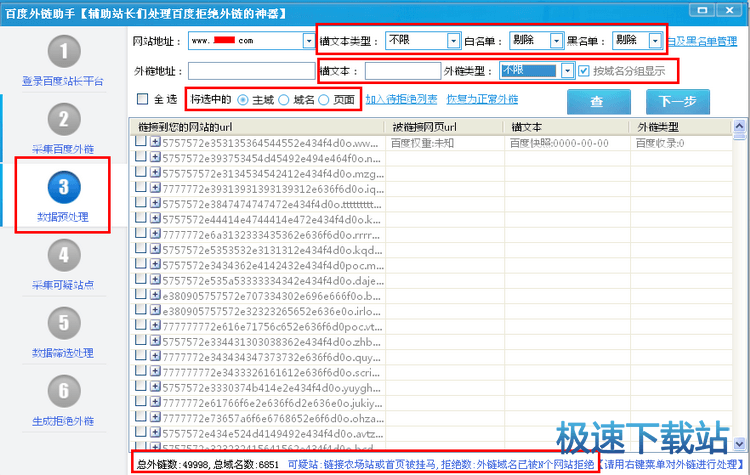Select step 3 数据预处理

[64, 196]
